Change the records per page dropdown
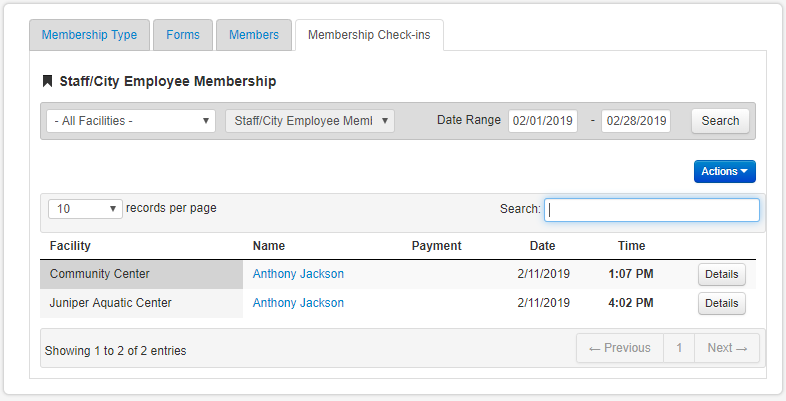Screen dimensions: 786x401 [84, 209]
